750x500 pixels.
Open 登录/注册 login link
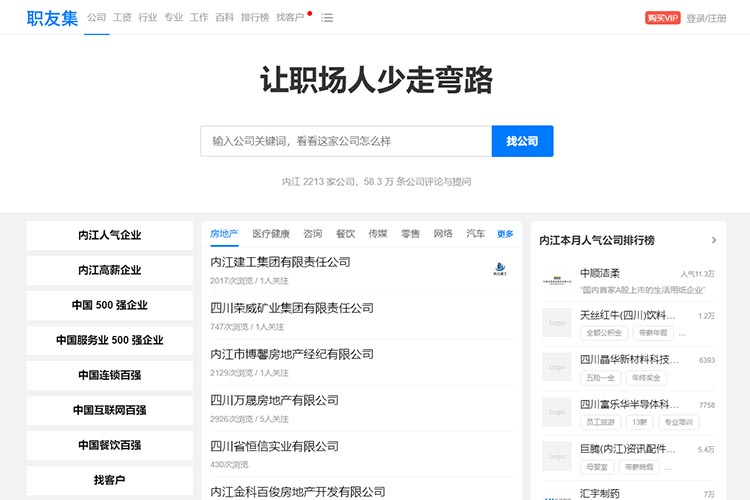(x=706, y=18)
